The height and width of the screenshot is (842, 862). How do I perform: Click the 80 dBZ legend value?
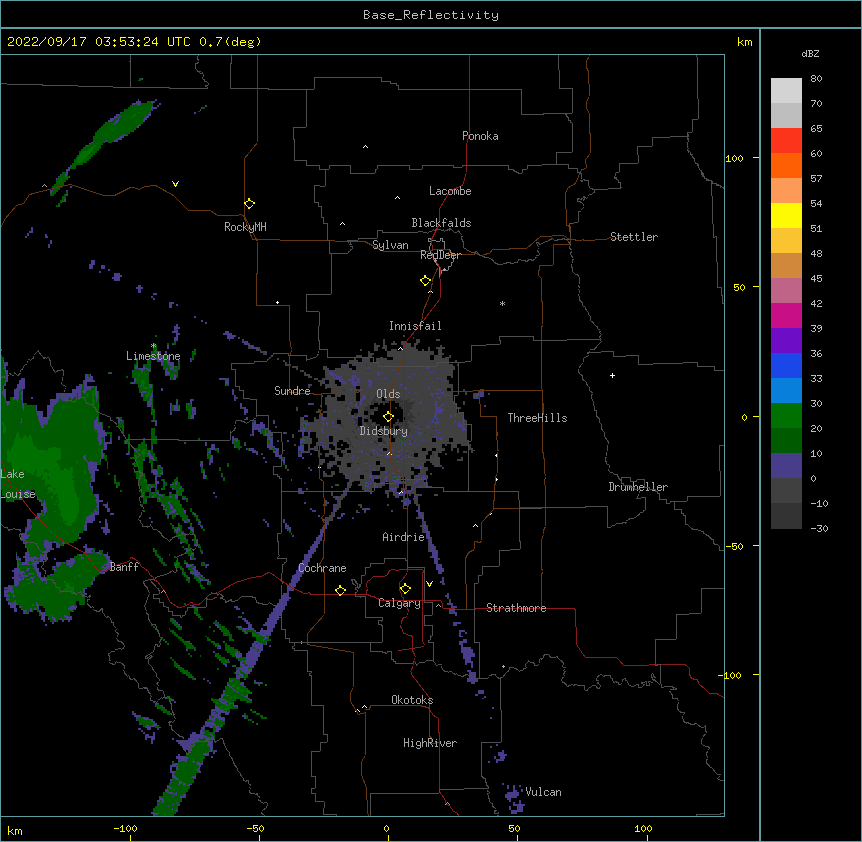click(816, 79)
